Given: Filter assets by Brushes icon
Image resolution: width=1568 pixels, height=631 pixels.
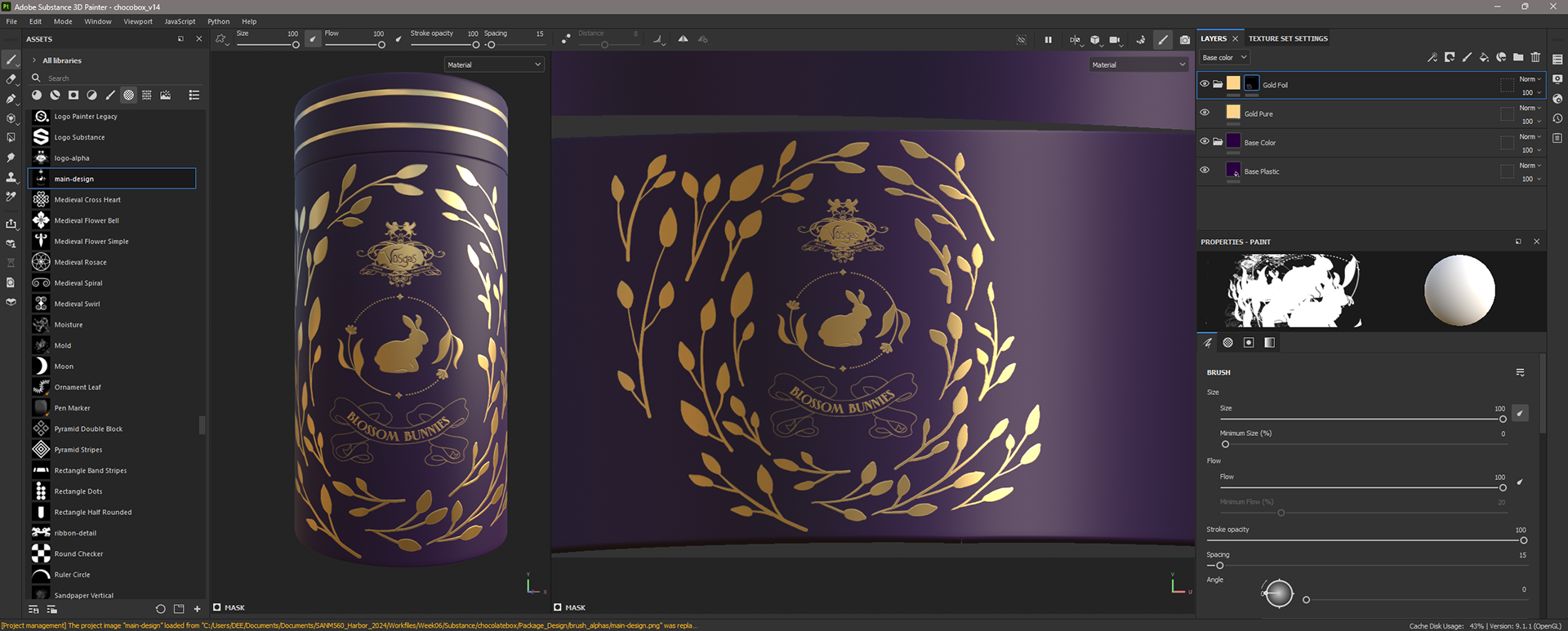Looking at the screenshot, I should [110, 96].
